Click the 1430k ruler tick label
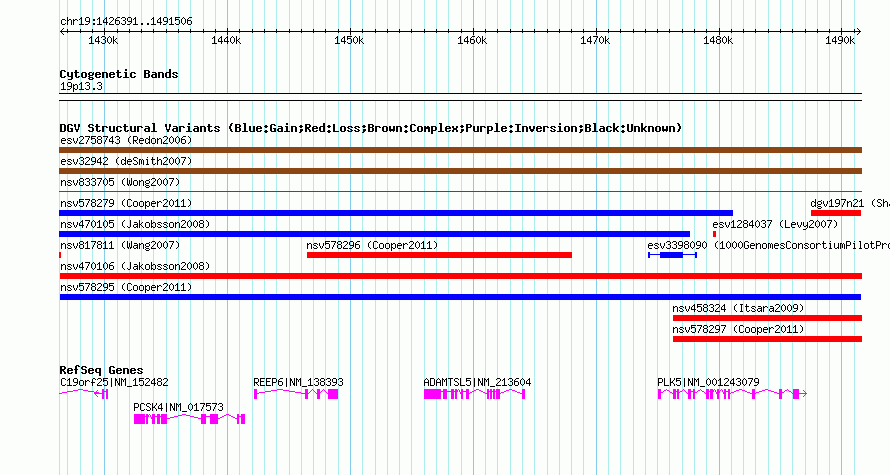The width and height of the screenshot is (890, 475). [103, 41]
